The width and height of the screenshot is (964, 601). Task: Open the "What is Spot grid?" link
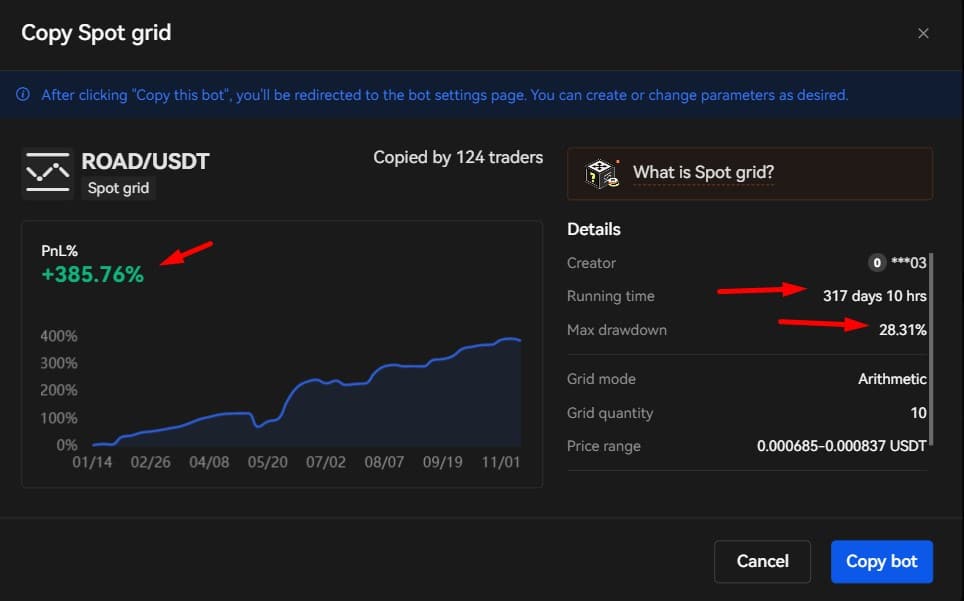pos(703,173)
